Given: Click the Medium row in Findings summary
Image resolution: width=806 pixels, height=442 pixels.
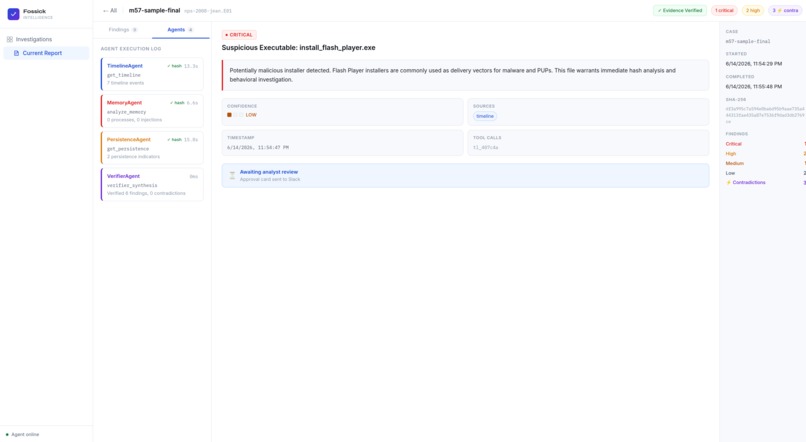Looking at the screenshot, I should 765,163.
